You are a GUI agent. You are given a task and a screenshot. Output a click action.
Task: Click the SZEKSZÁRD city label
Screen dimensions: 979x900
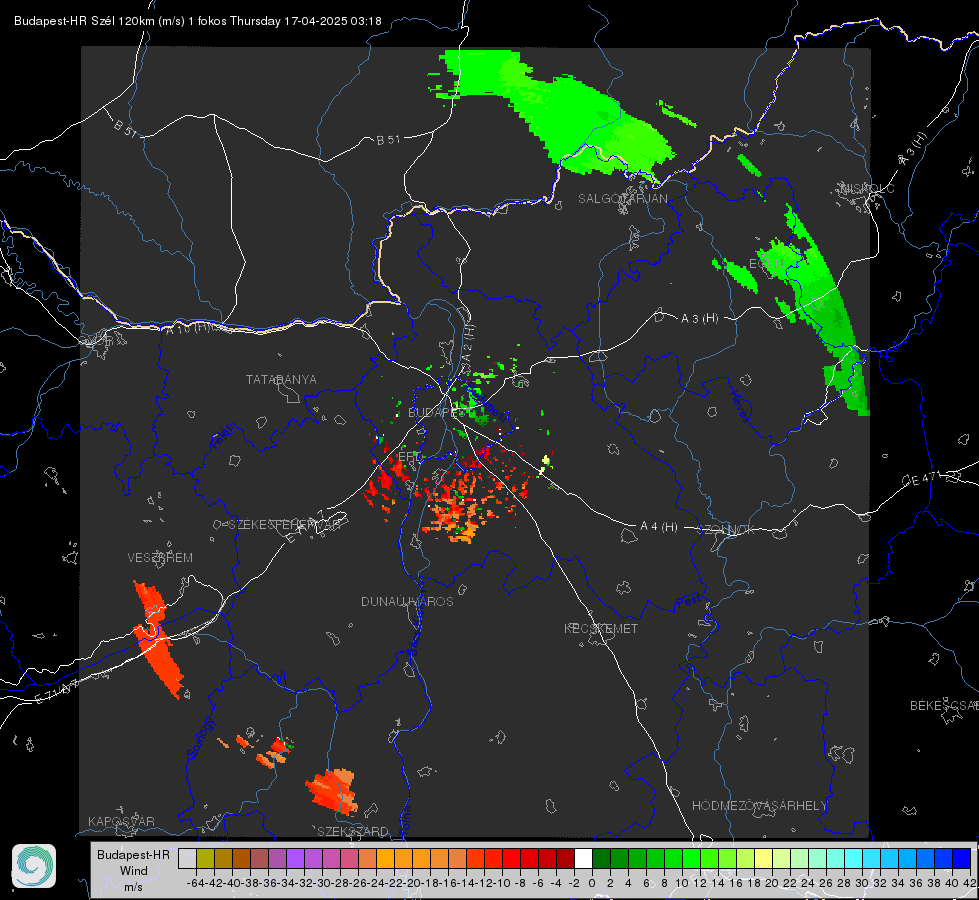pos(353,831)
